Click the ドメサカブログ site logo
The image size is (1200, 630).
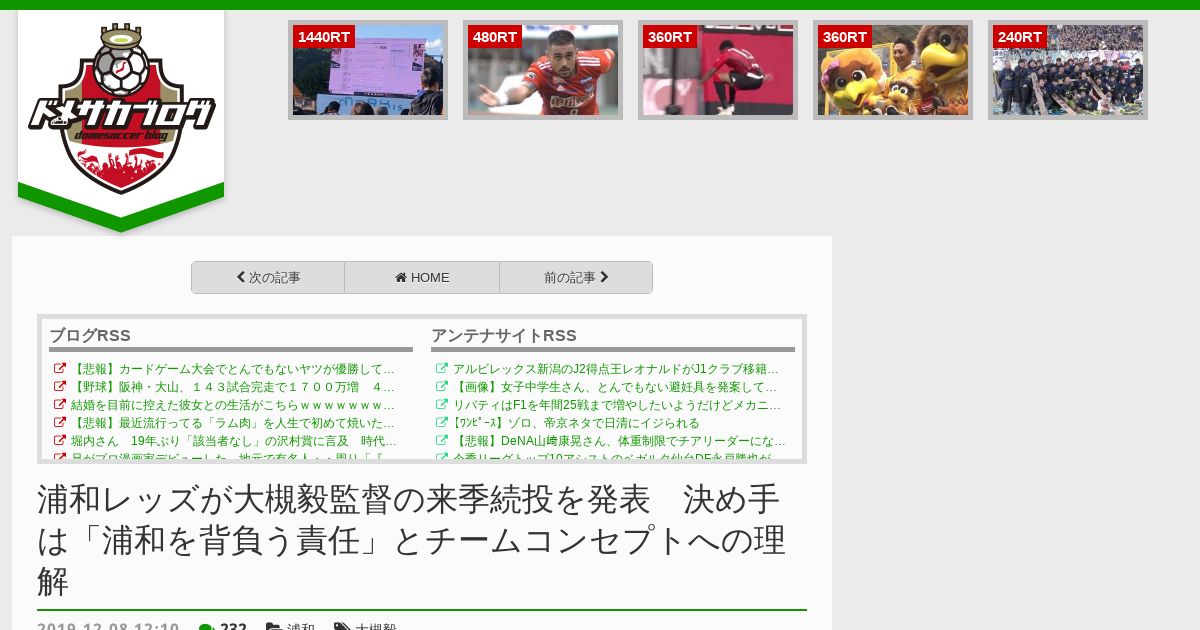click(121, 108)
